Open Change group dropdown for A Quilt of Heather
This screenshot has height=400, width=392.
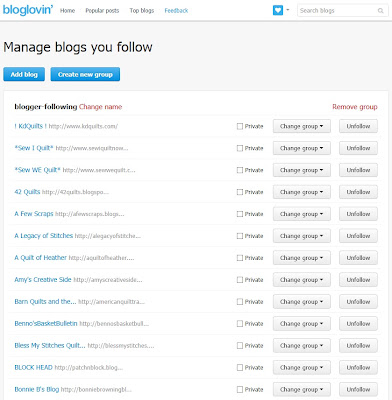[302, 258]
